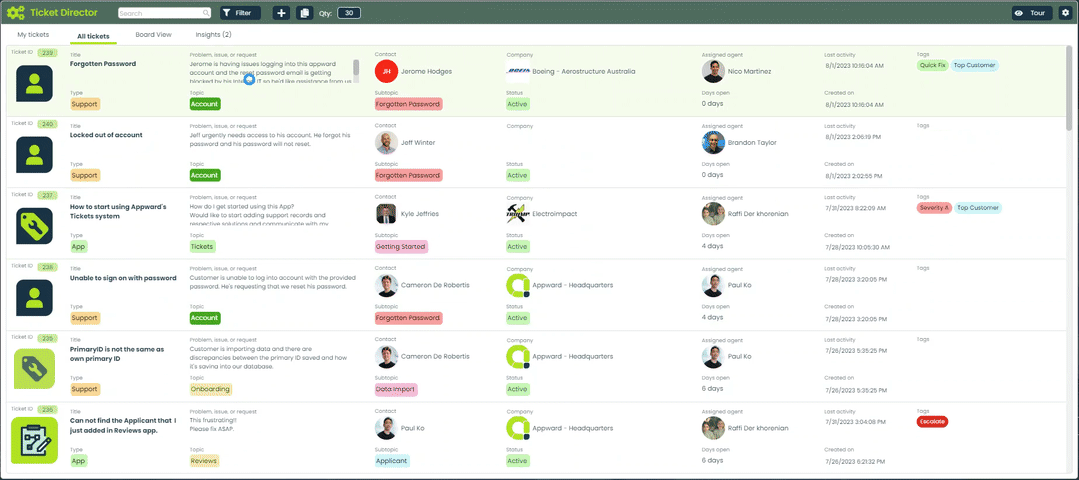The image size is (1079, 480).
Task: Click the clipboard icon for ticket 236
Action: coord(34,440)
